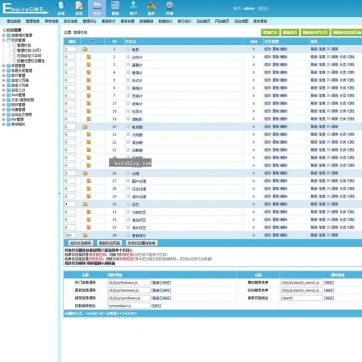362x362 pixels.
Task: Select the highlighted 栏目 (Column) navigation icon
Action: click(x=97, y=8)
